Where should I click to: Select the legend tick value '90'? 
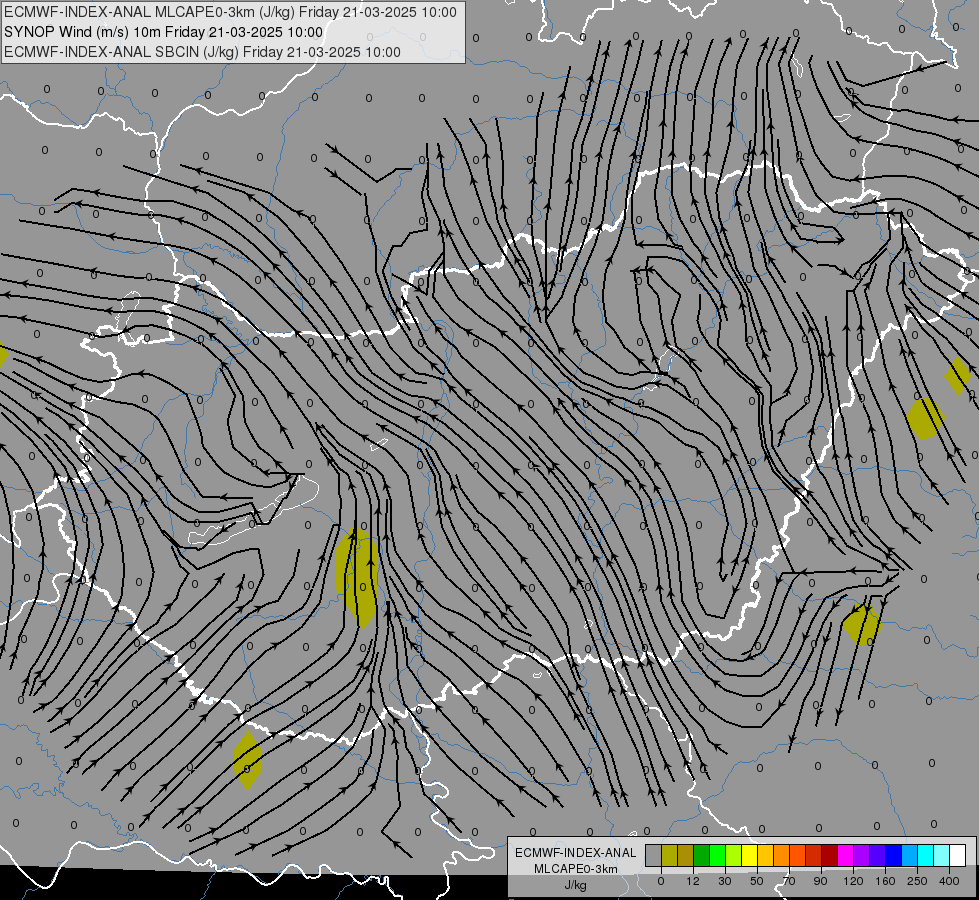820,881
